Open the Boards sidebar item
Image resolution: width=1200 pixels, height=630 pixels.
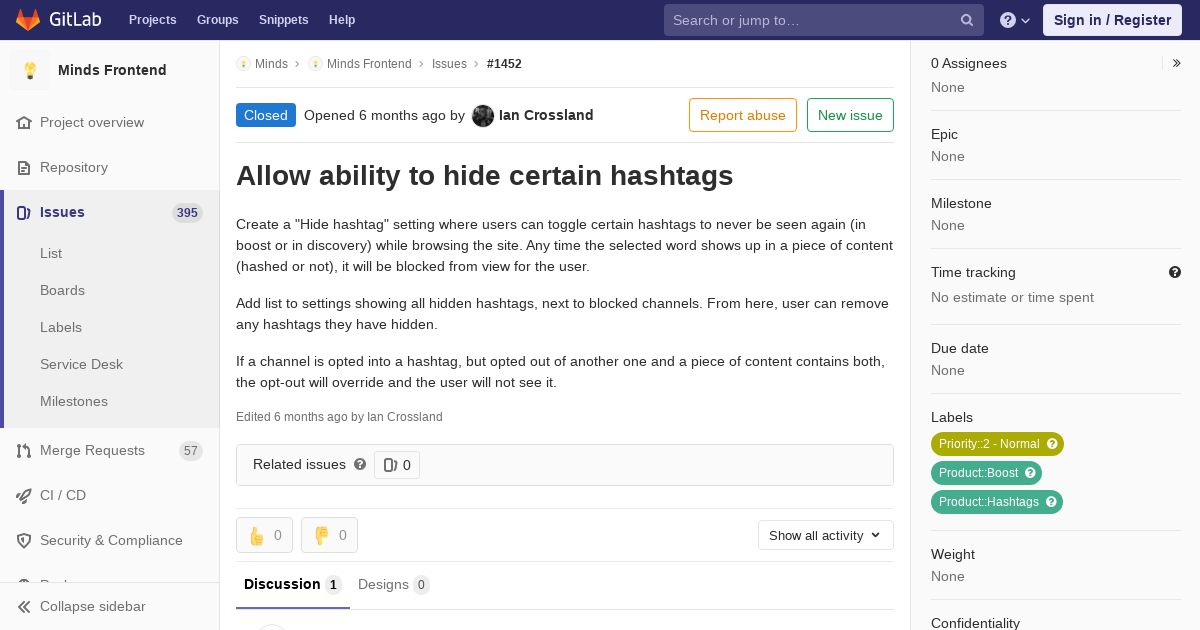62,290
